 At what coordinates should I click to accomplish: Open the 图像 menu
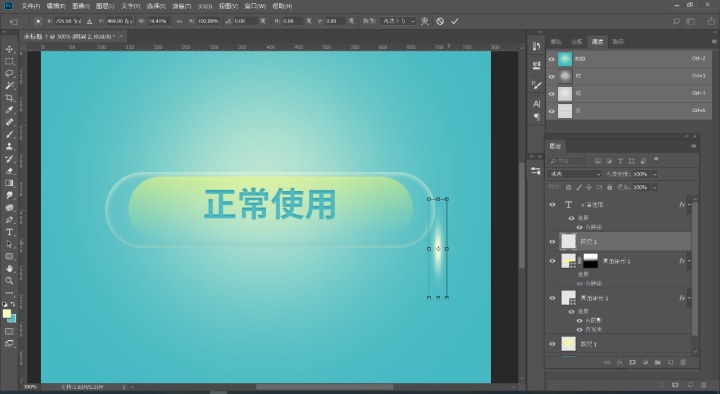(x=80, y=6)
